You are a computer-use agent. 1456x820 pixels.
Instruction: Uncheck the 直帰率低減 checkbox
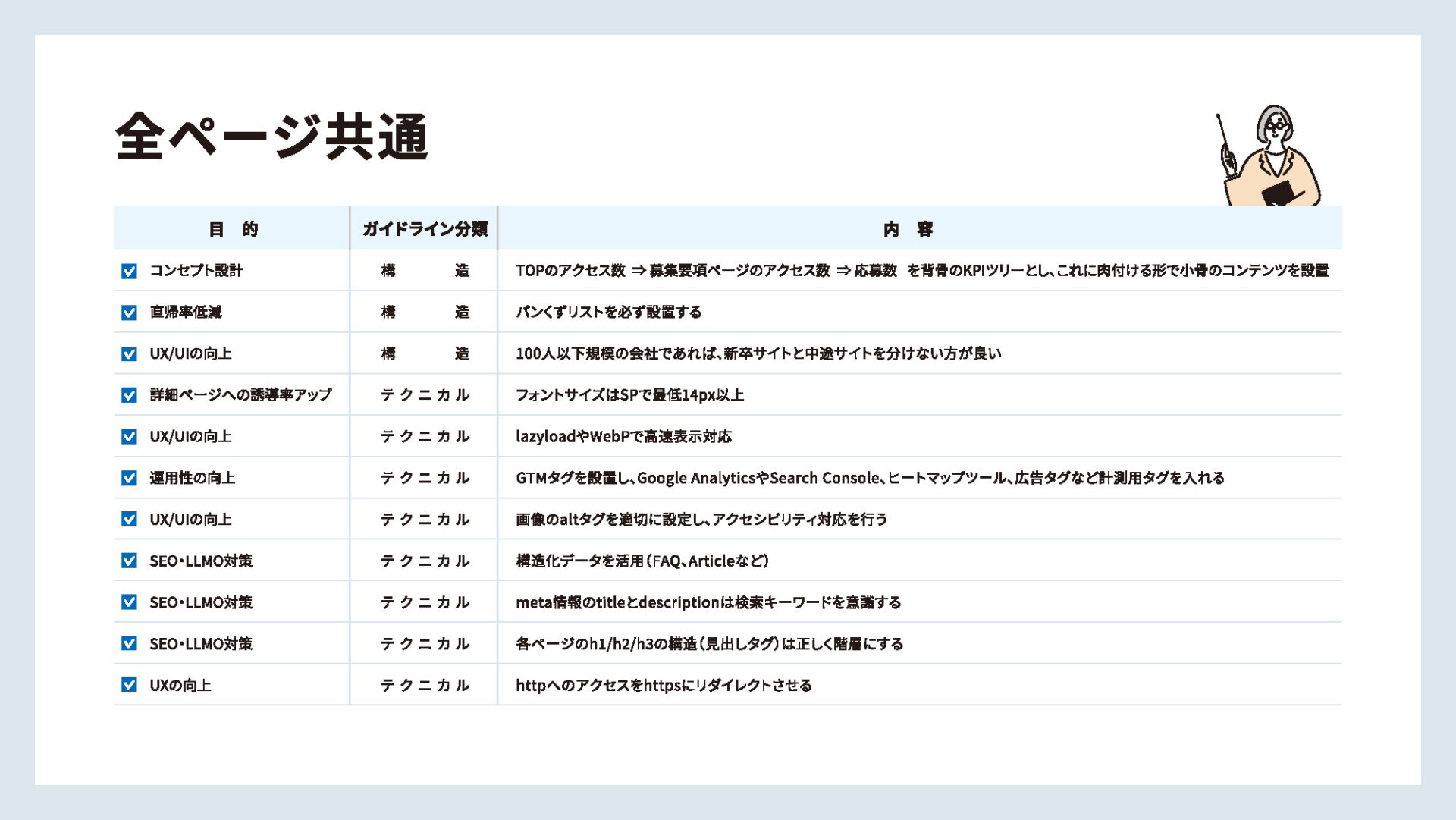point(130,313)
